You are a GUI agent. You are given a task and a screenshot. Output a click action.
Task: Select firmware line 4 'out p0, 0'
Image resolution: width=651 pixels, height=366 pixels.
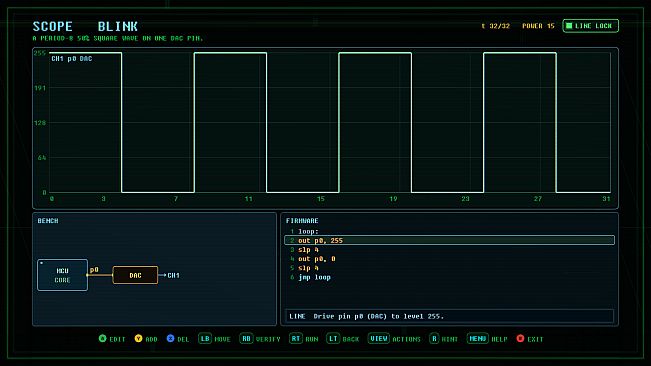click(450, 259)
